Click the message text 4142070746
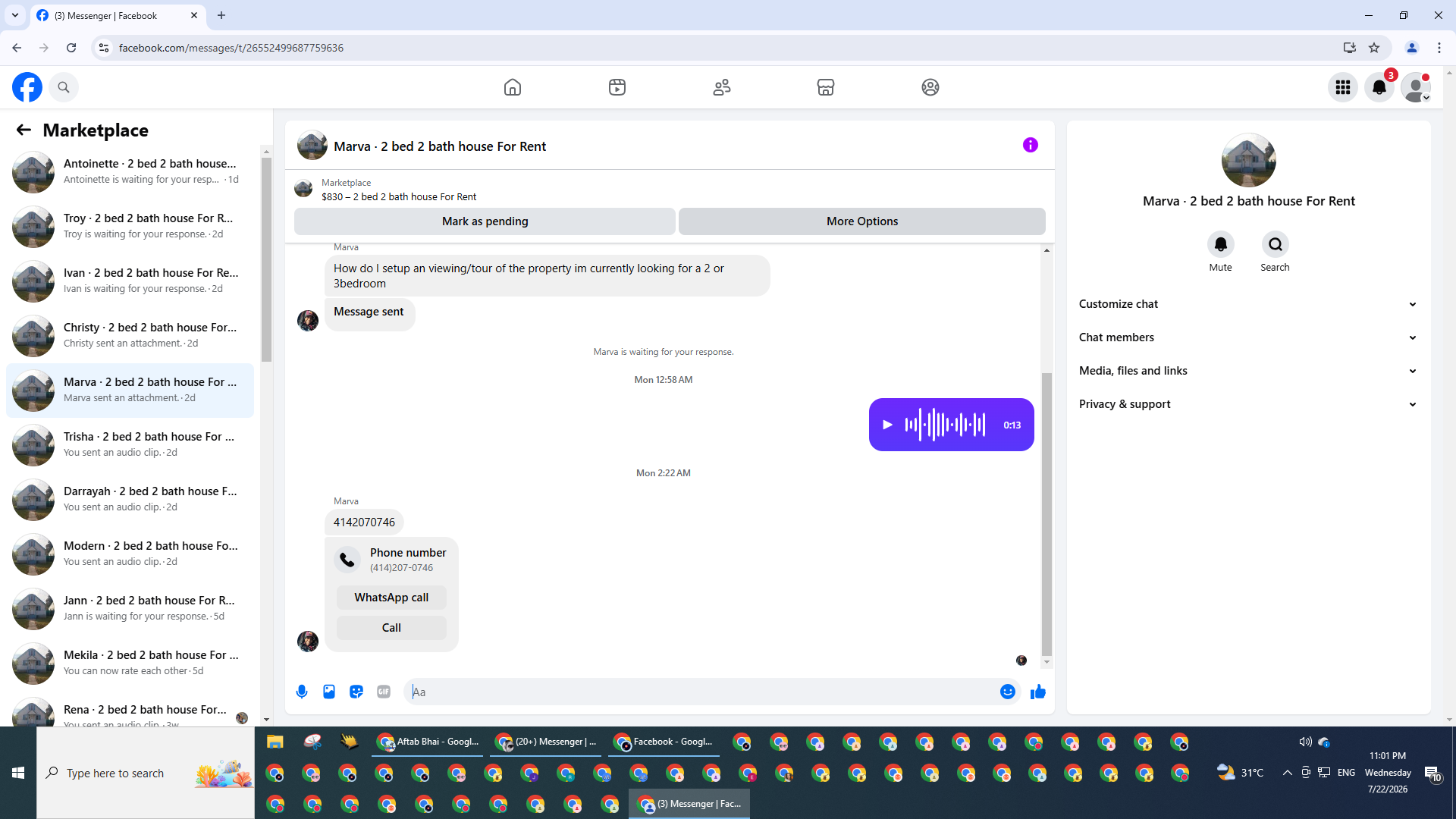The height and width of the screenshot is (819, 1456). coord(364,522)
